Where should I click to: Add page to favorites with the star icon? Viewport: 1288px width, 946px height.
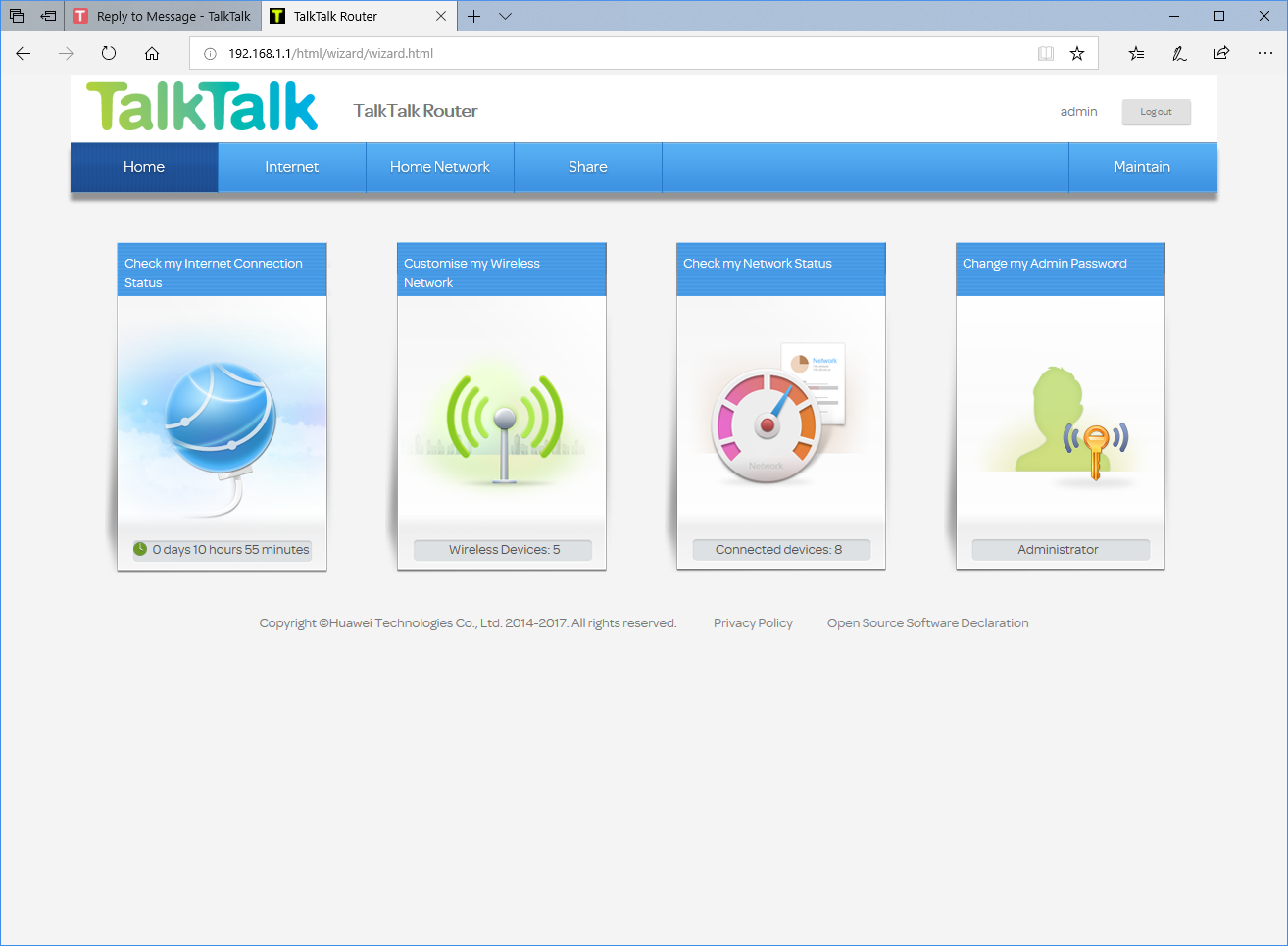tap(1077, 54)
